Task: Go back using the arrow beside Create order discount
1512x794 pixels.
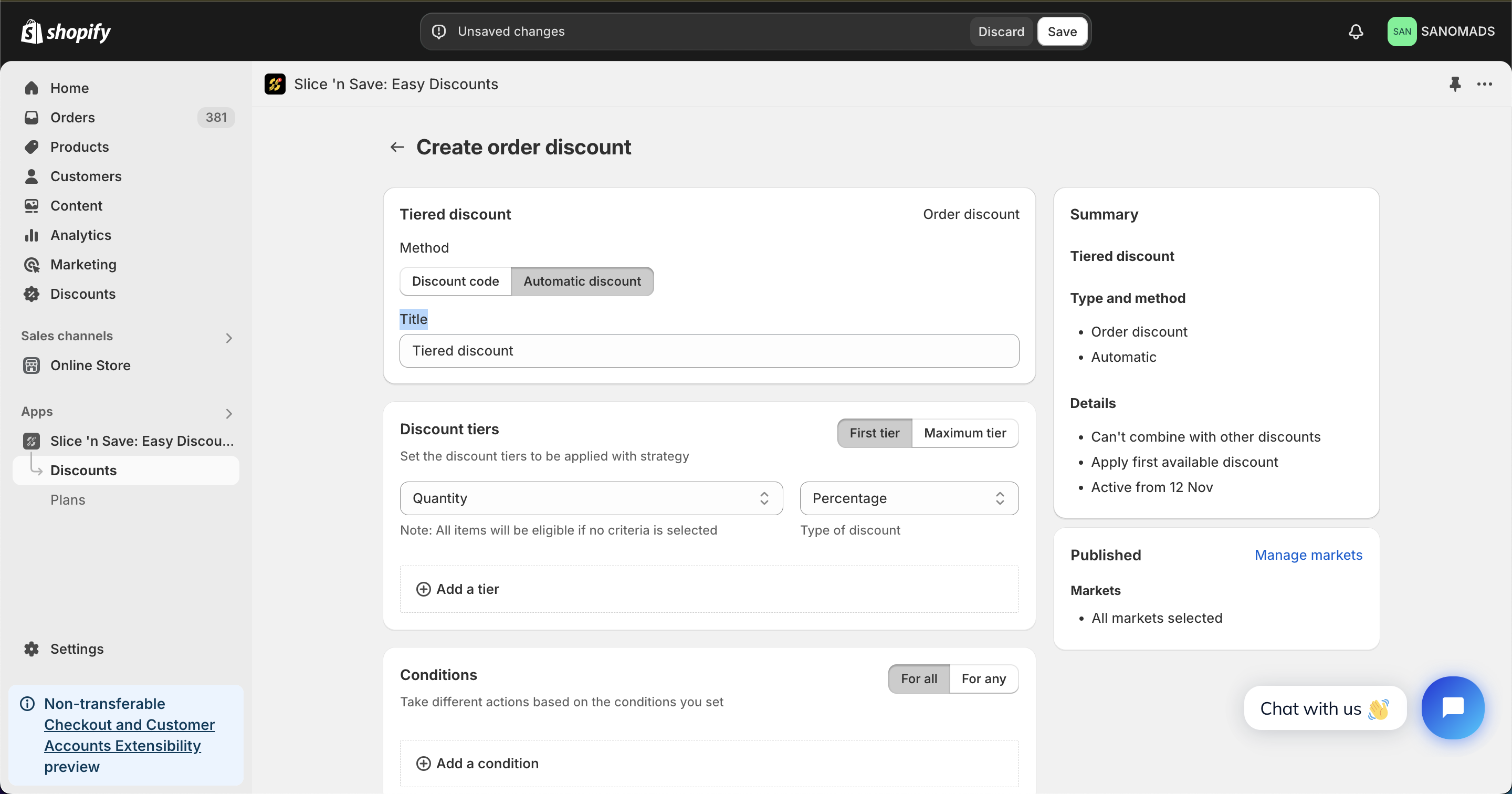Action: click(397, 147)
